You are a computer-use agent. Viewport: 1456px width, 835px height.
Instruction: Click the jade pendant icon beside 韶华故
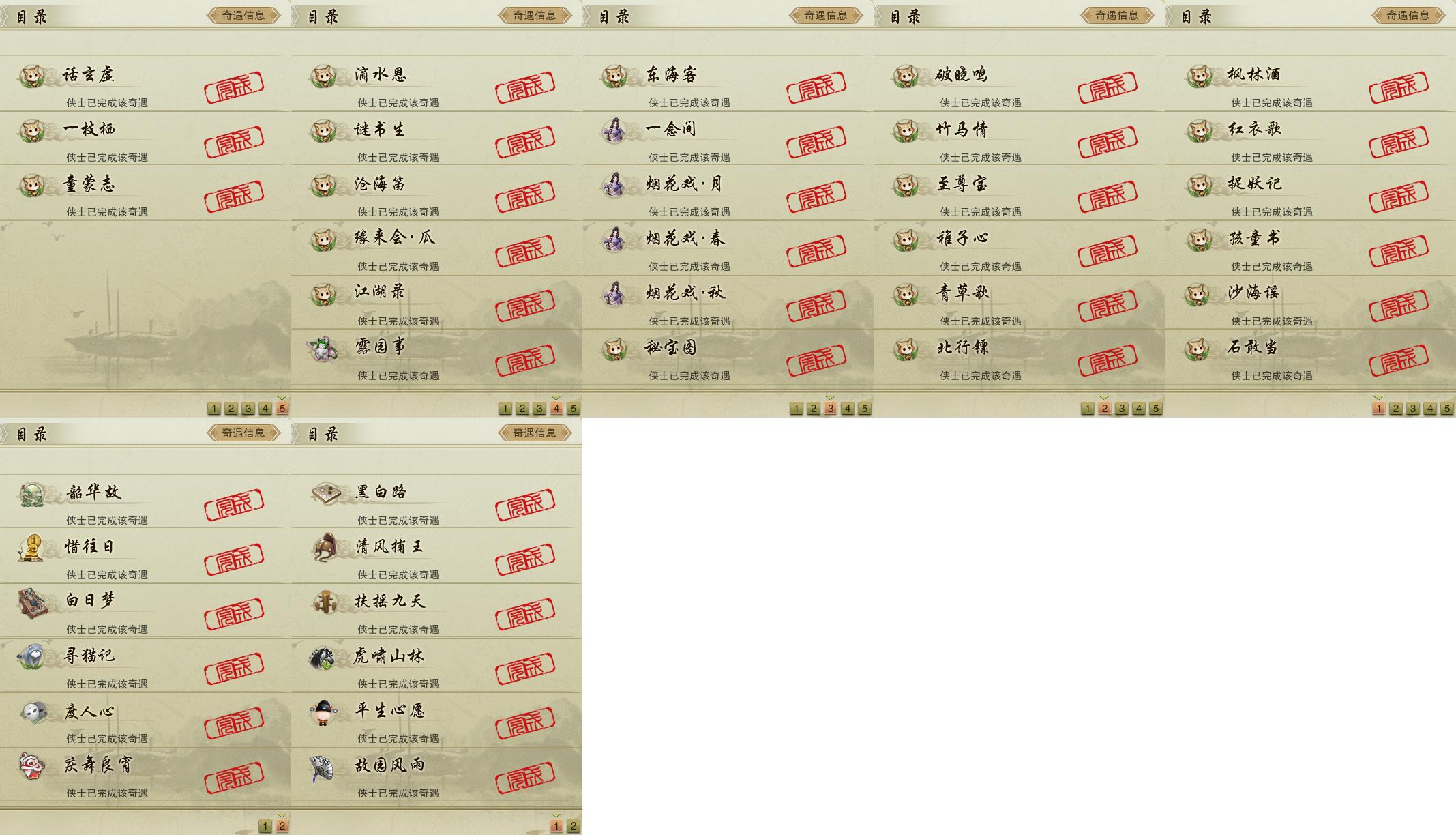click(32, 494)
